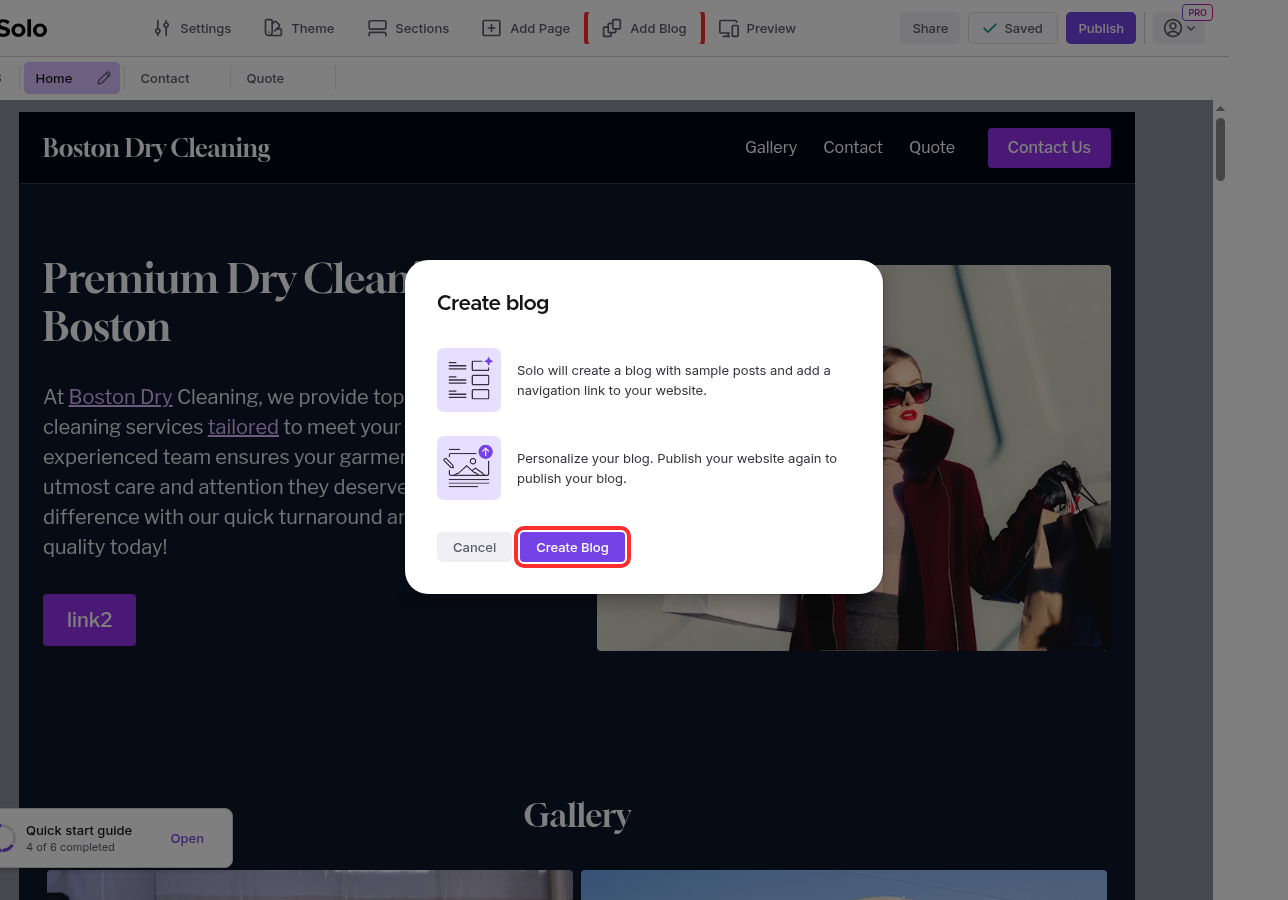Click the scrollbar up arrow
Viewport: 1288px width, 900px height.
pos(1220,108)
